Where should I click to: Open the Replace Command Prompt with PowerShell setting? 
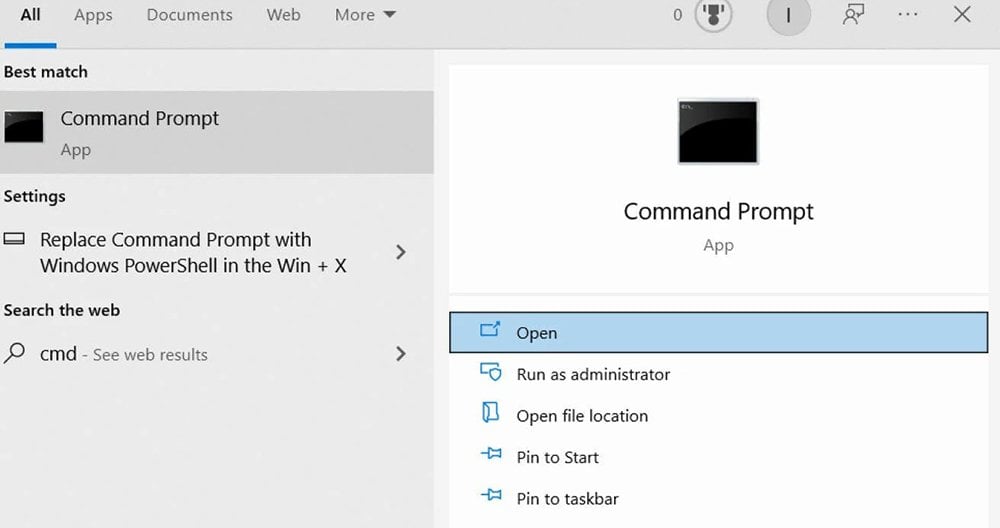point(193,252)
